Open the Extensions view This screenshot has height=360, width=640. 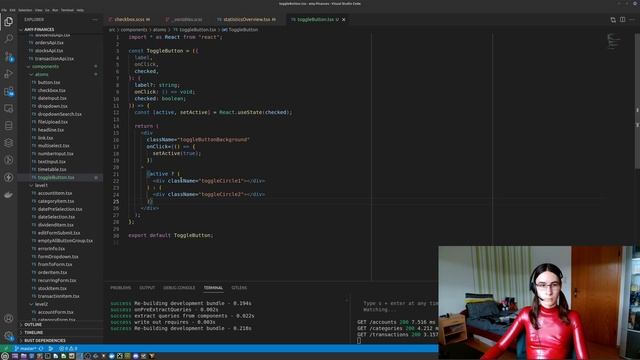pos(9,91)
